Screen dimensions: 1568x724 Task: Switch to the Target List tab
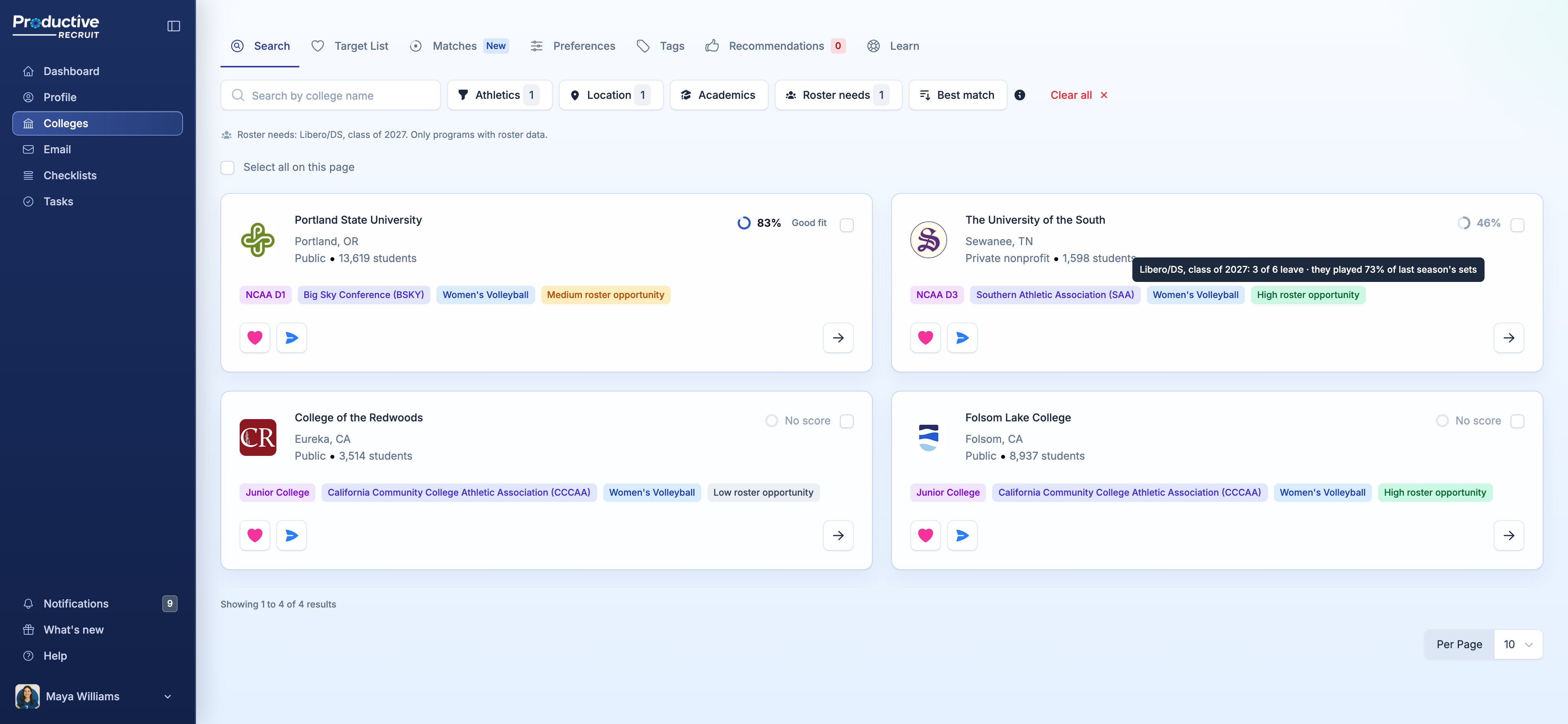[x=350, y=46]
